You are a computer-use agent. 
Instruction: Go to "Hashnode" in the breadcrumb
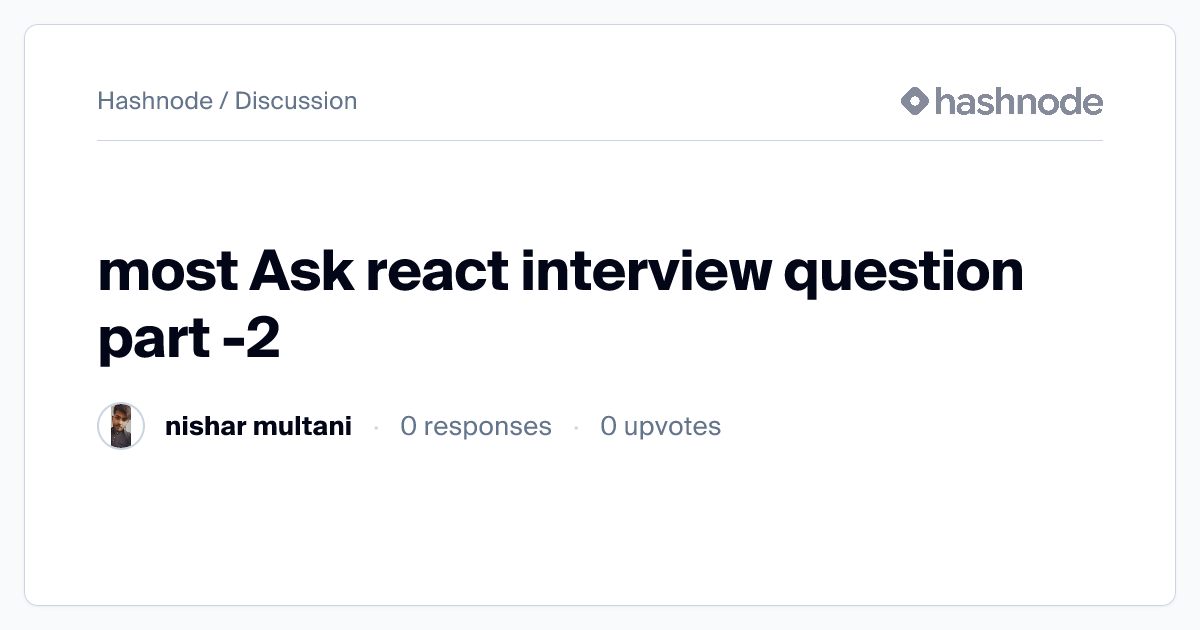pos(155,101)
